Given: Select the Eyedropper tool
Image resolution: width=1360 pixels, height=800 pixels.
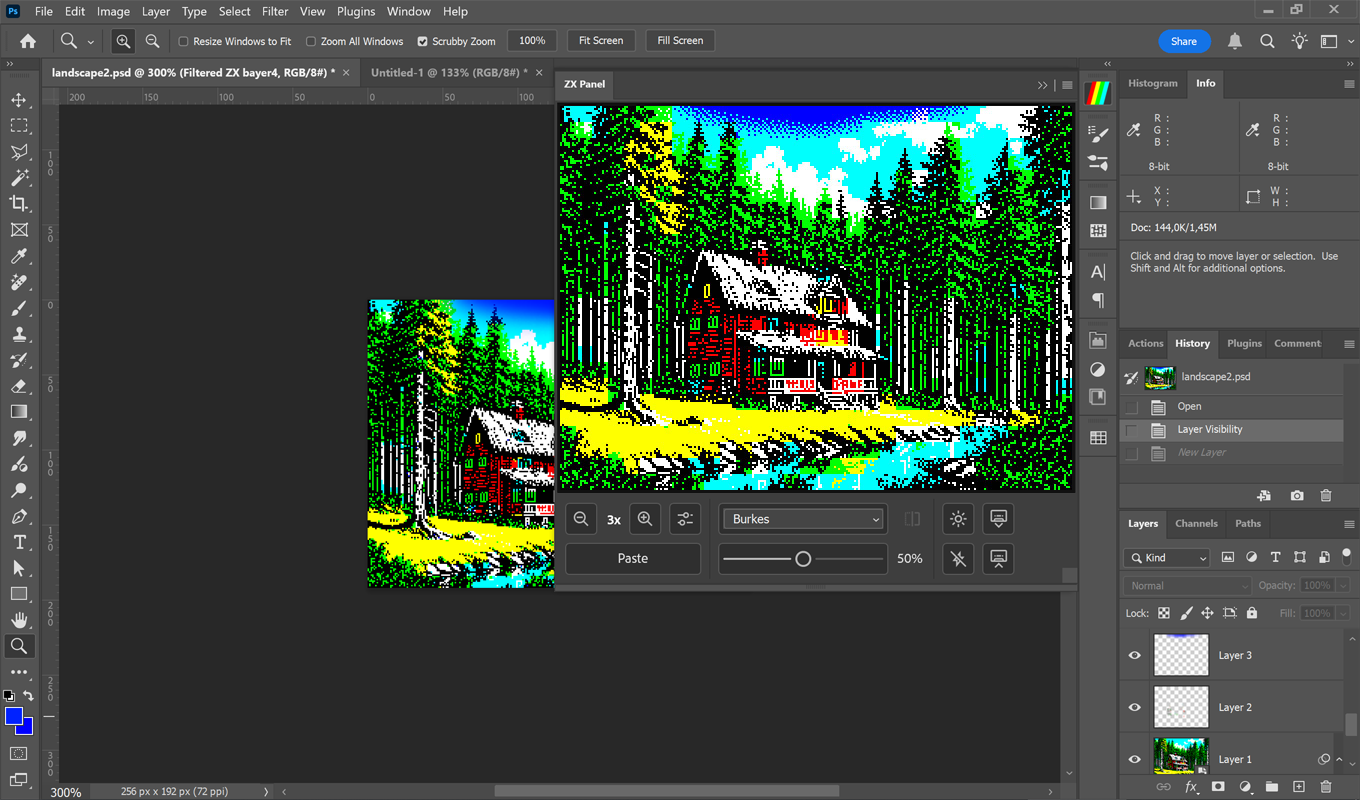Looking at the screenshot, I should [x=18, y=256].
